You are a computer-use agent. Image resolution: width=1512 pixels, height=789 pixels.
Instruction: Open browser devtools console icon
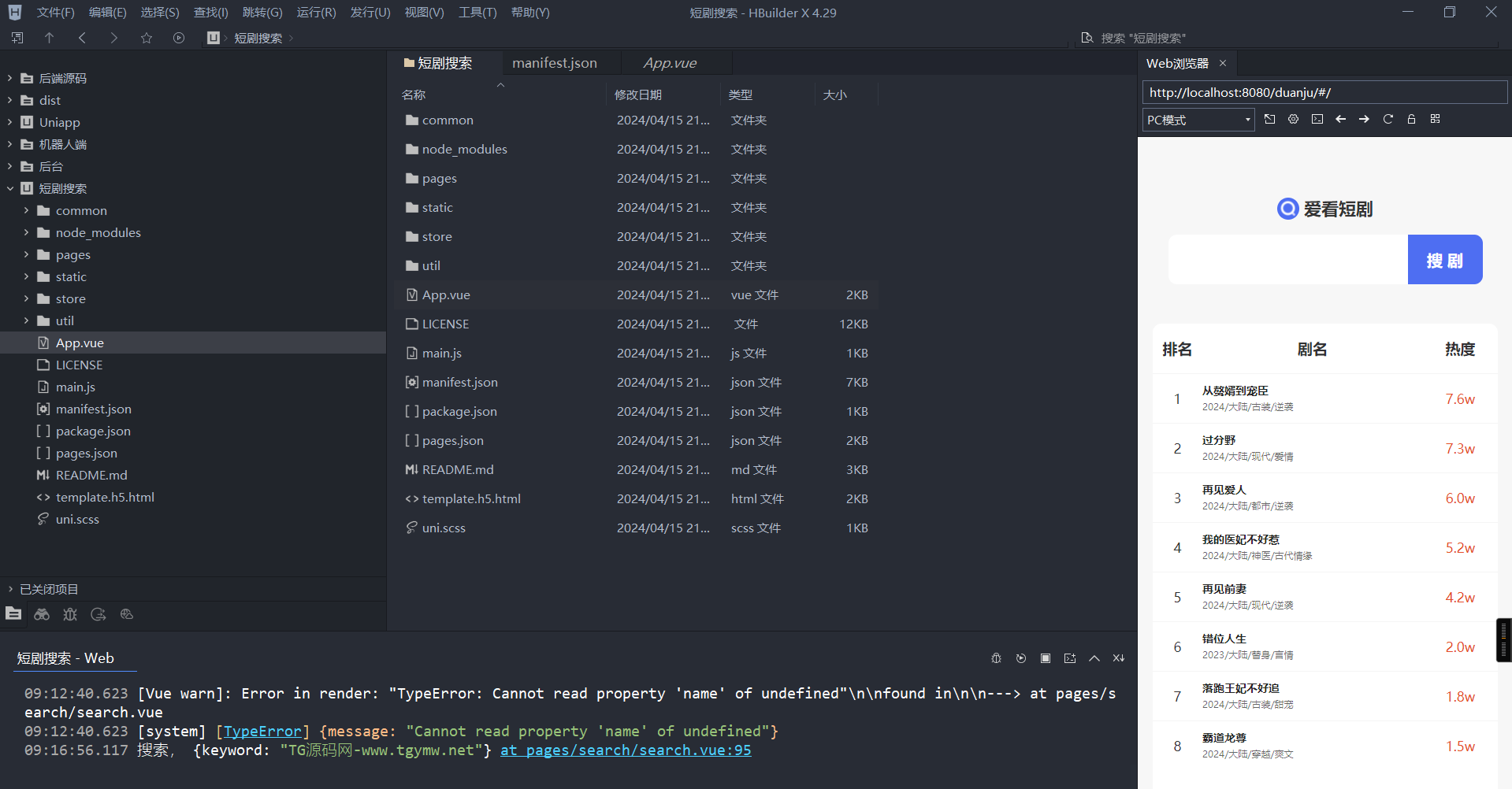click(x=1317, y=119)
